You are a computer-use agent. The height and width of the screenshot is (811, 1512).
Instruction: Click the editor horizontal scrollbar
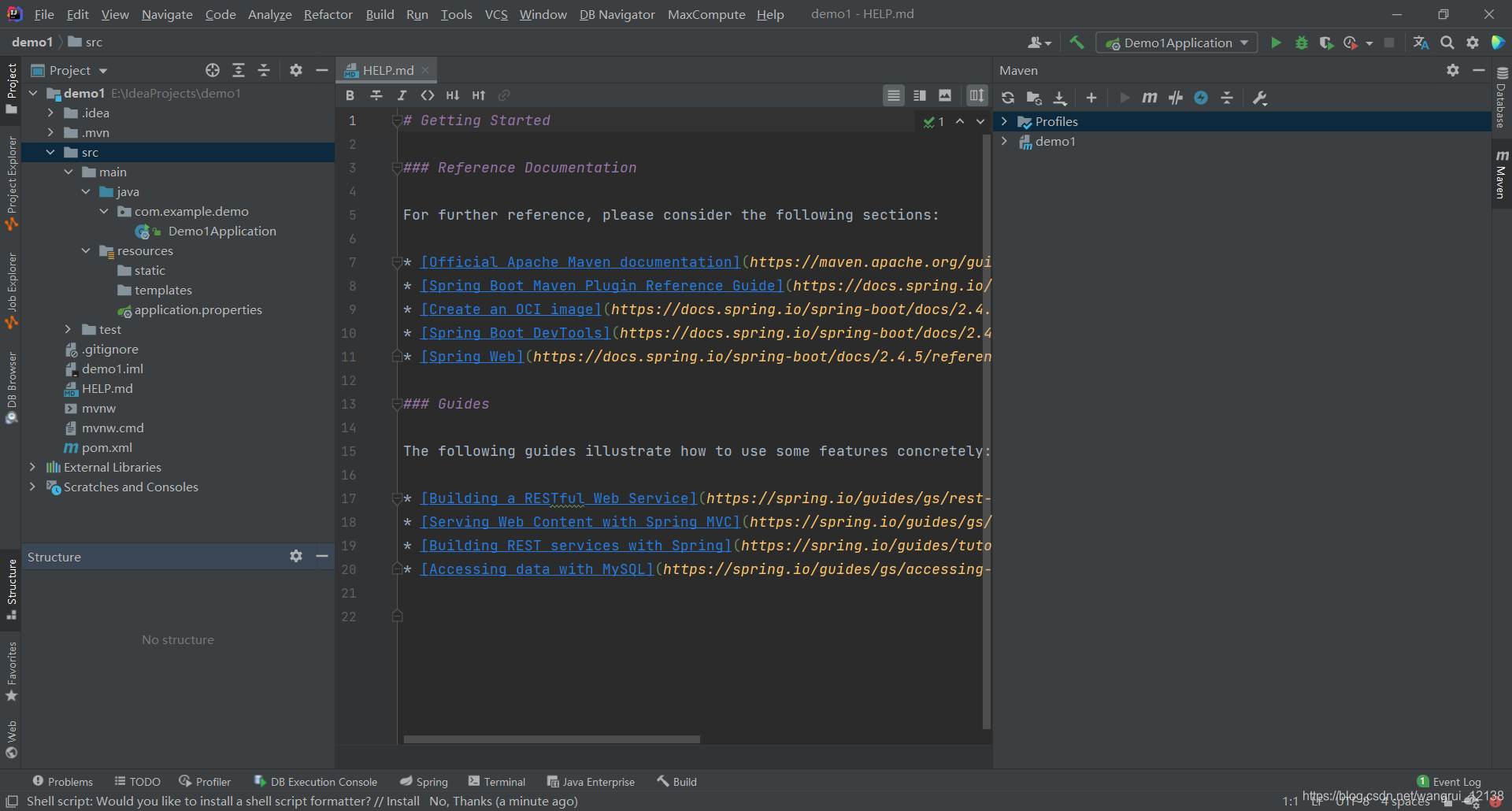tap(551, 739)
